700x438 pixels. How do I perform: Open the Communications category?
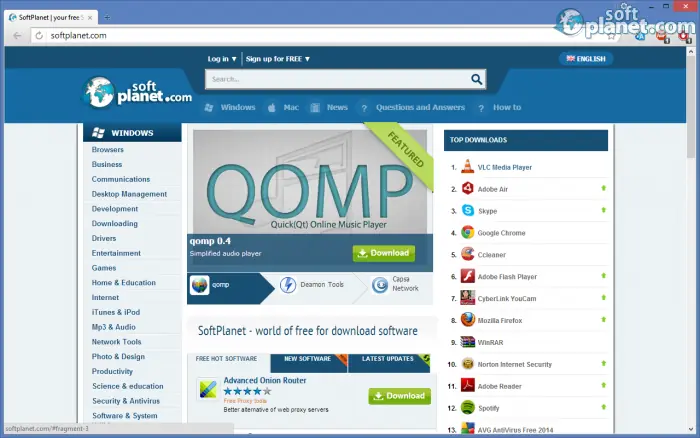click(x=121, y=179)
